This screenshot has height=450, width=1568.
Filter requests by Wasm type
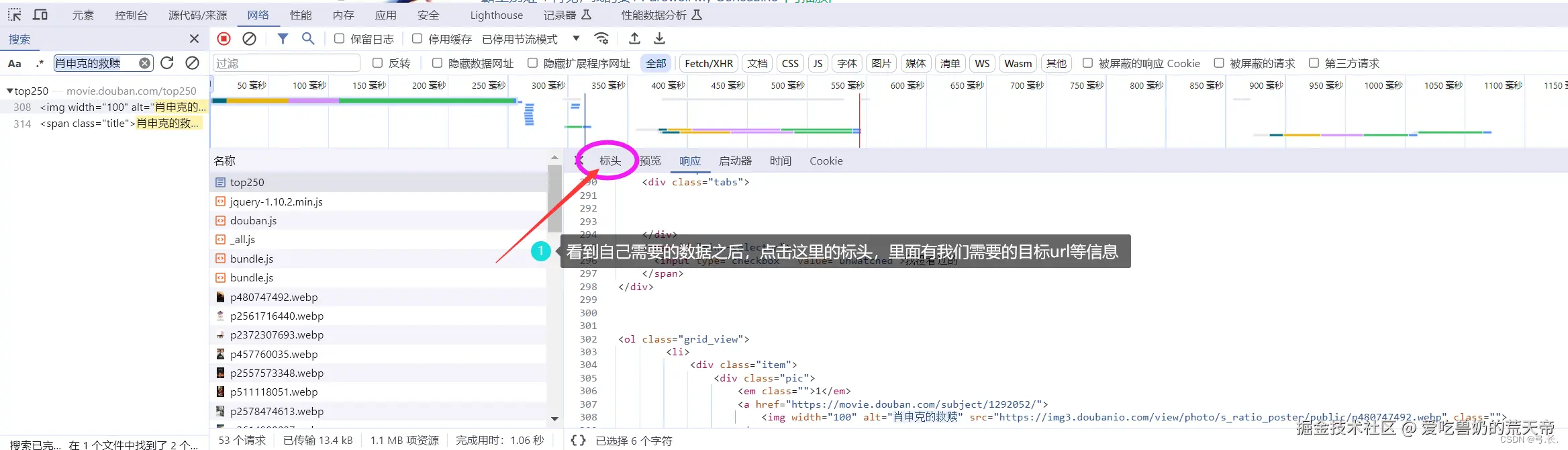coord(1018,63)
